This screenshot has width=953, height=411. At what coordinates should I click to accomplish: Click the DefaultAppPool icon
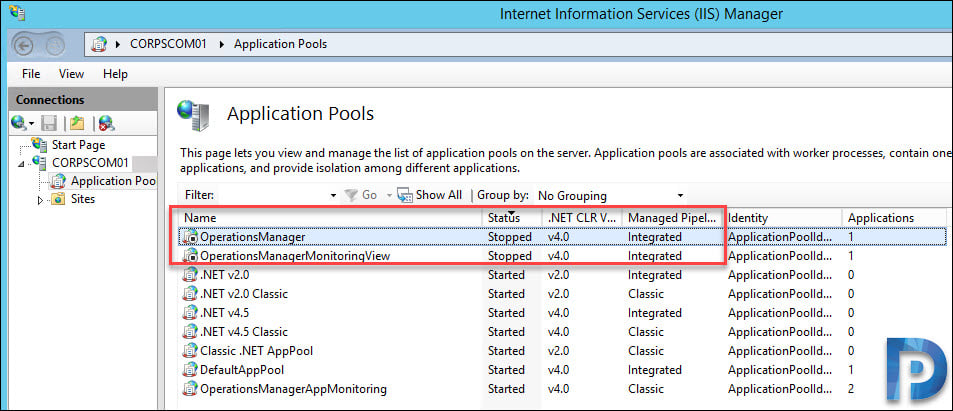(x=190, y=370)
